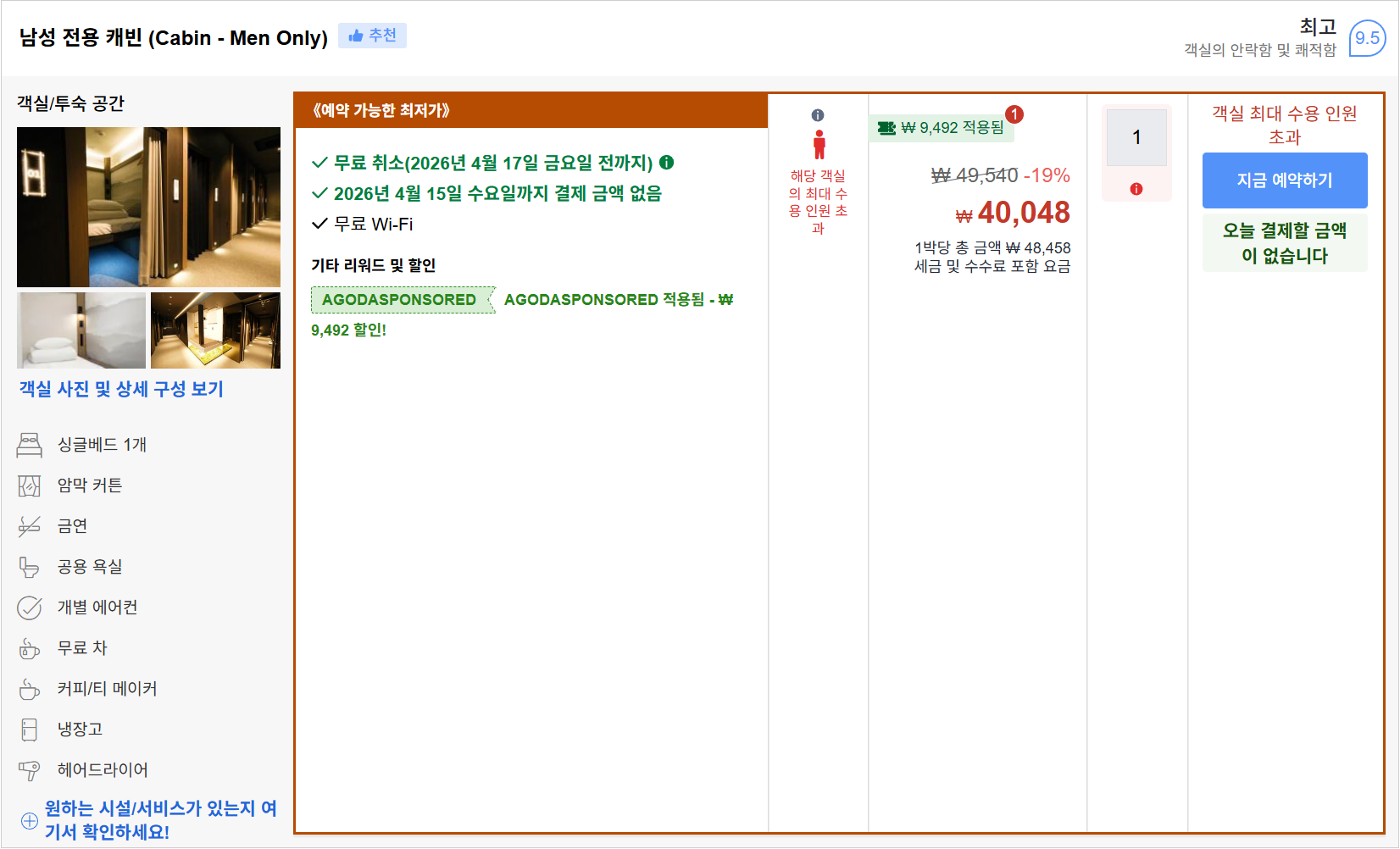Click the 헤어드라이어 text
Screen dimensions: 1400x849
click(x=103, y=770)
